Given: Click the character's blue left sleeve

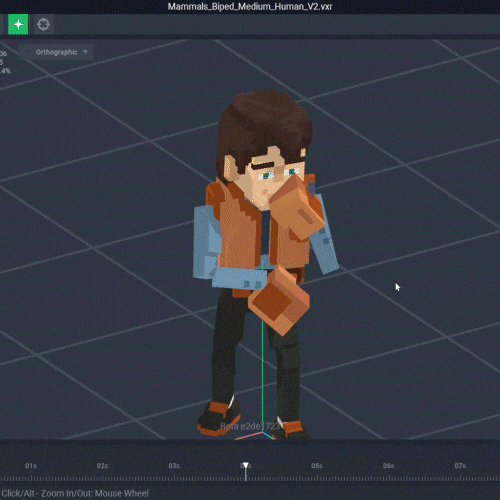Looking at the screenshot, I should tap(206, 243).
